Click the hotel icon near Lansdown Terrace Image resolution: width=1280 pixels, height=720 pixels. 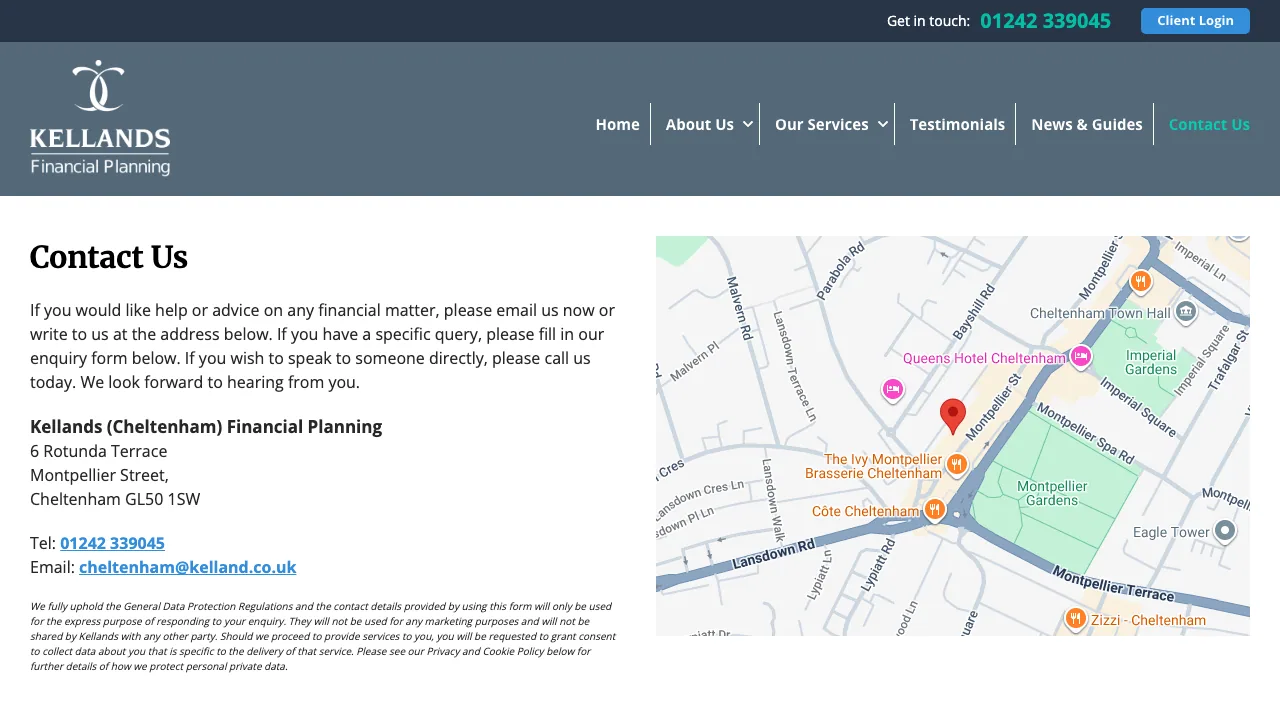point(893,390)
